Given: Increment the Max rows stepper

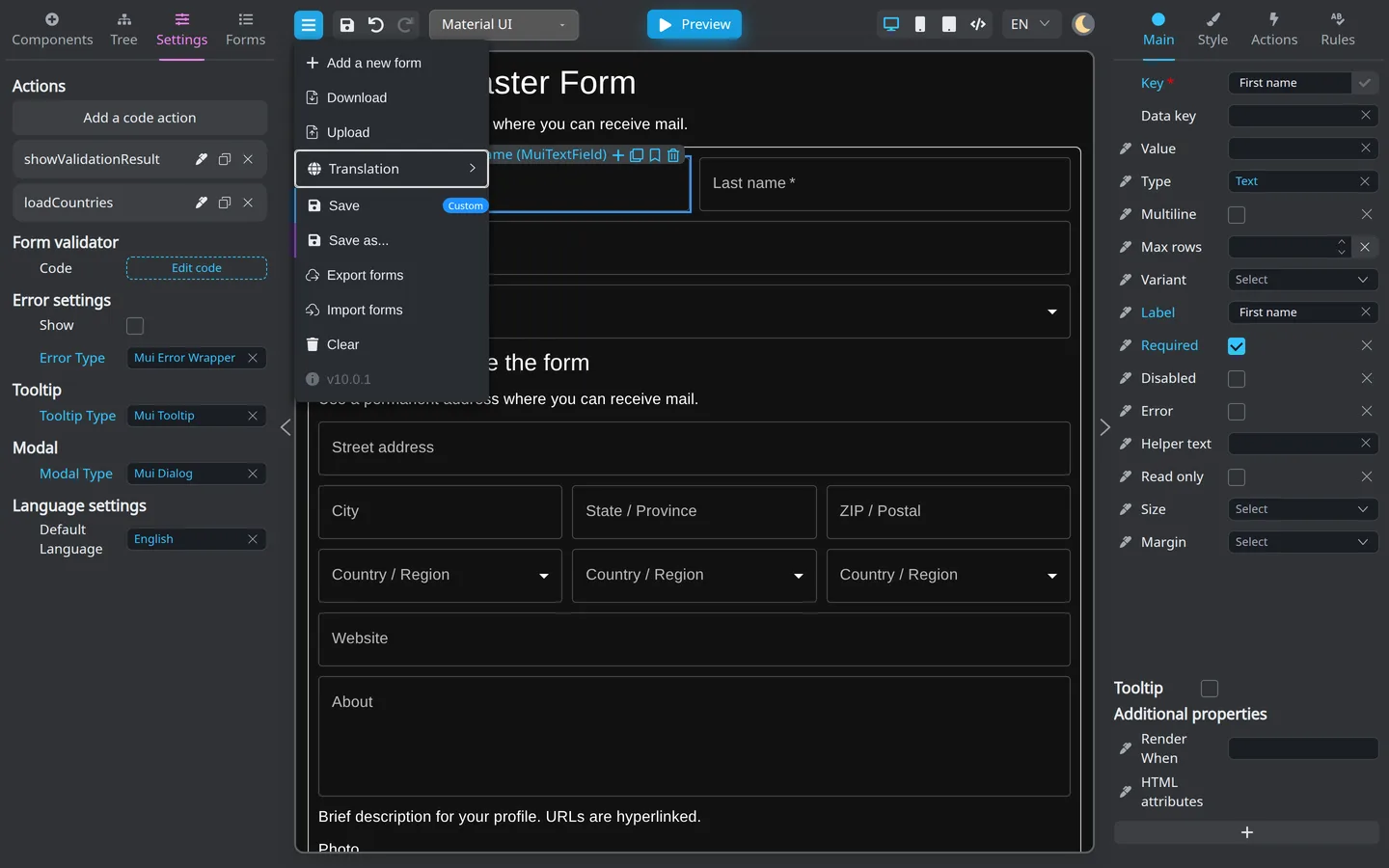Looking at the screenshot, I should click(x=1342, y=242).
